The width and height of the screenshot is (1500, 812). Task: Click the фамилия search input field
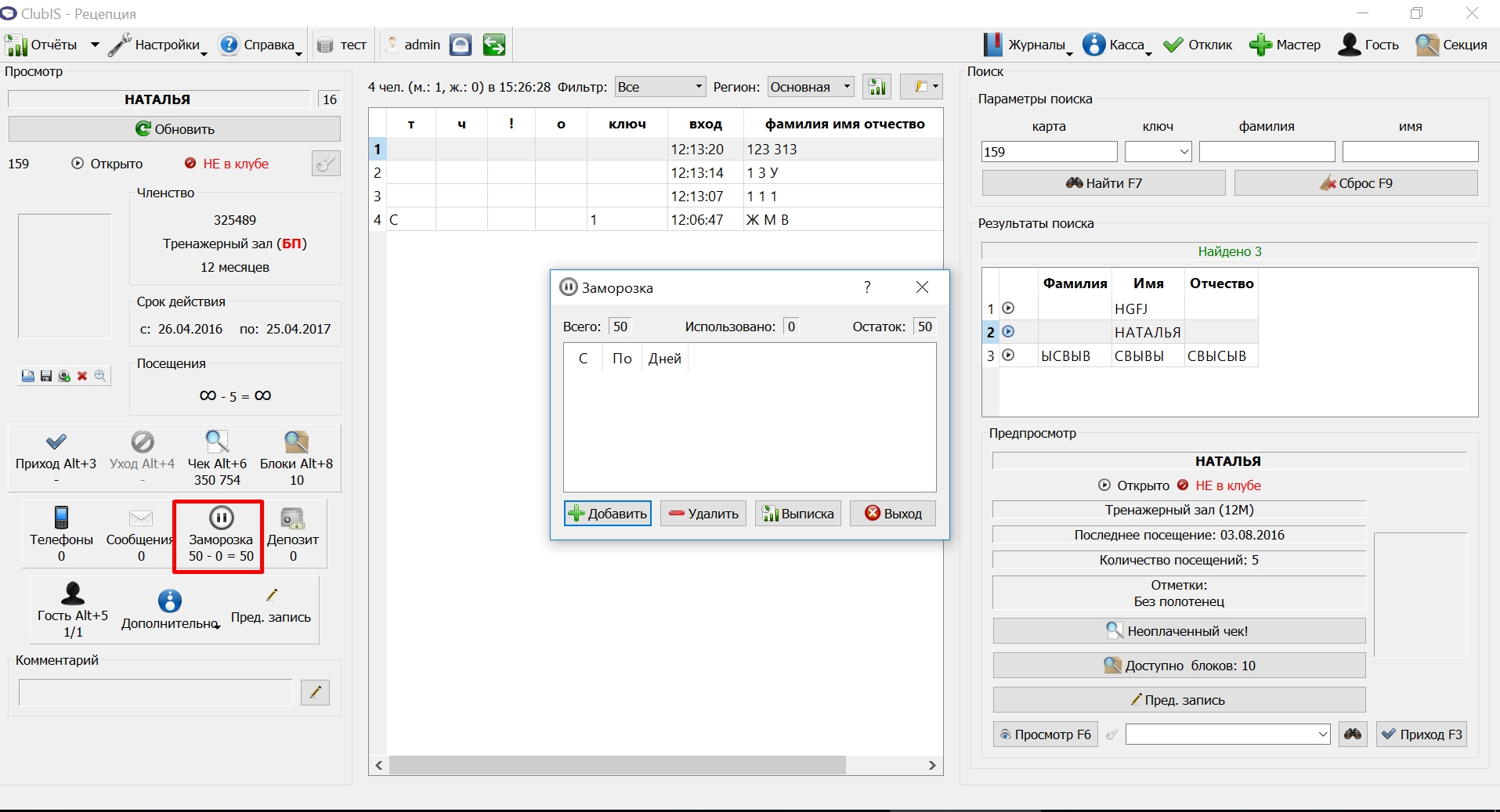coord(1267,152)
